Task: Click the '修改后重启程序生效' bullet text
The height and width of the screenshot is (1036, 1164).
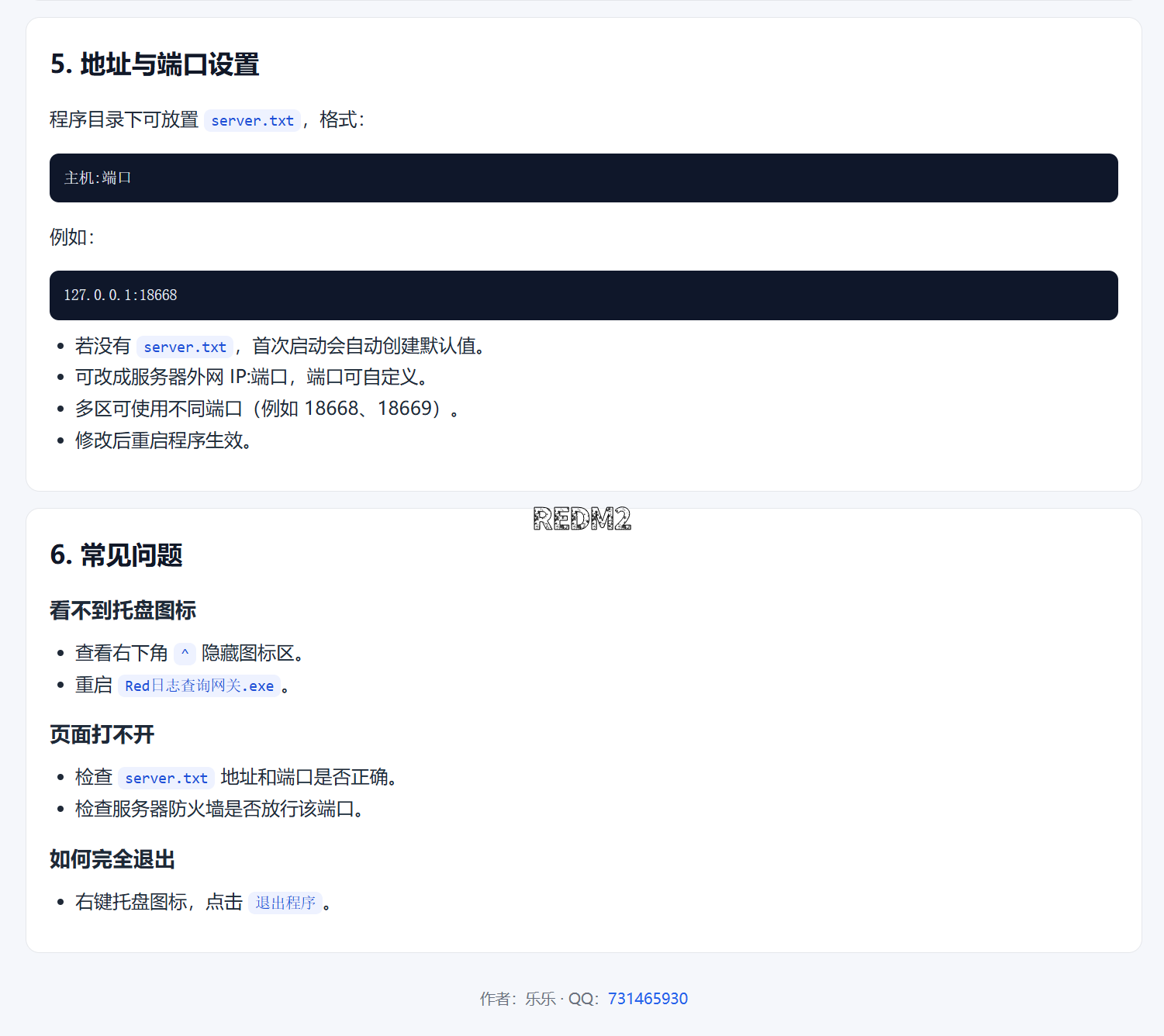Action: pyautogui.click(x=163, y=440)
